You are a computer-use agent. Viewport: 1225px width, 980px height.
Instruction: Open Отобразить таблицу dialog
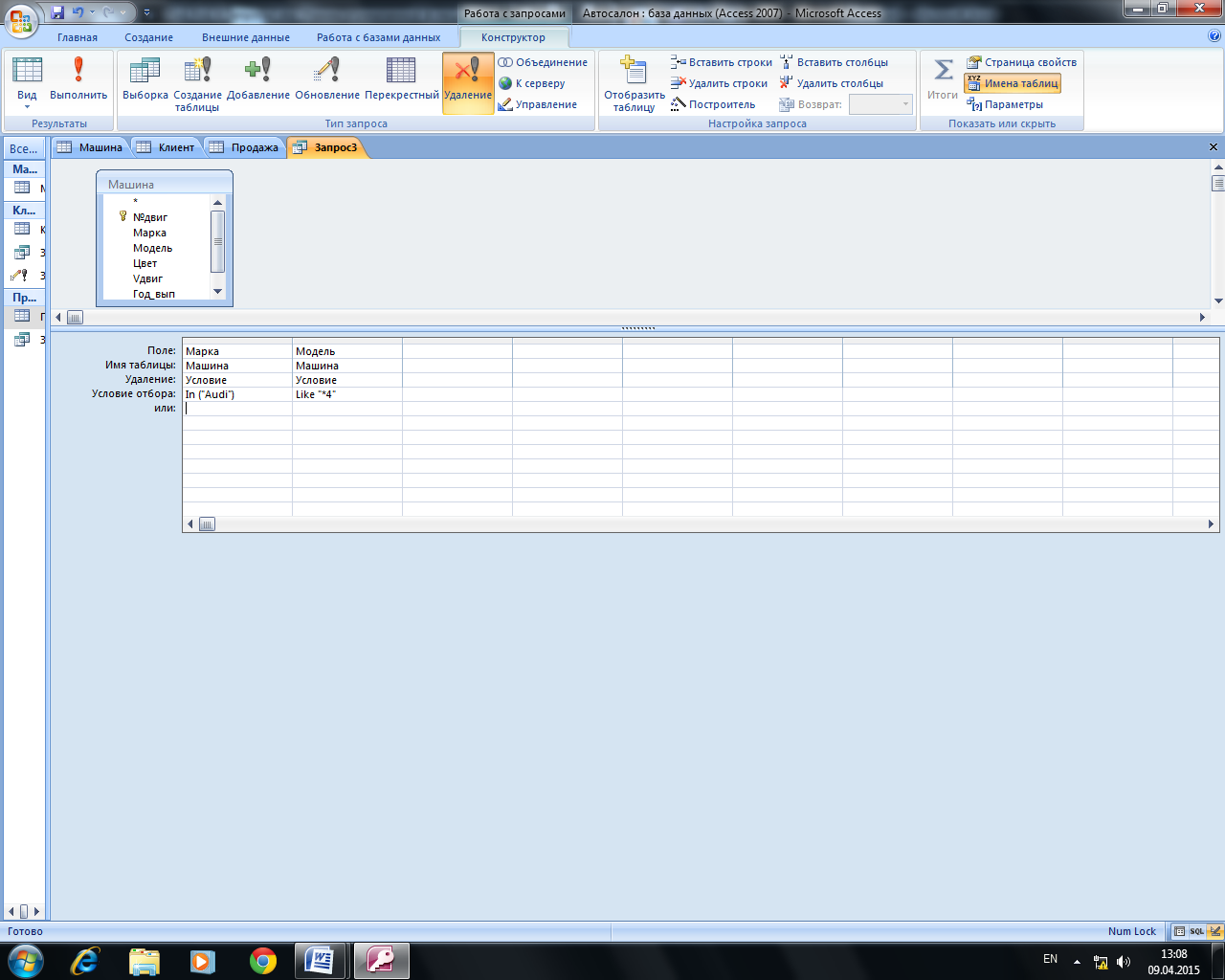pos(634,83)
